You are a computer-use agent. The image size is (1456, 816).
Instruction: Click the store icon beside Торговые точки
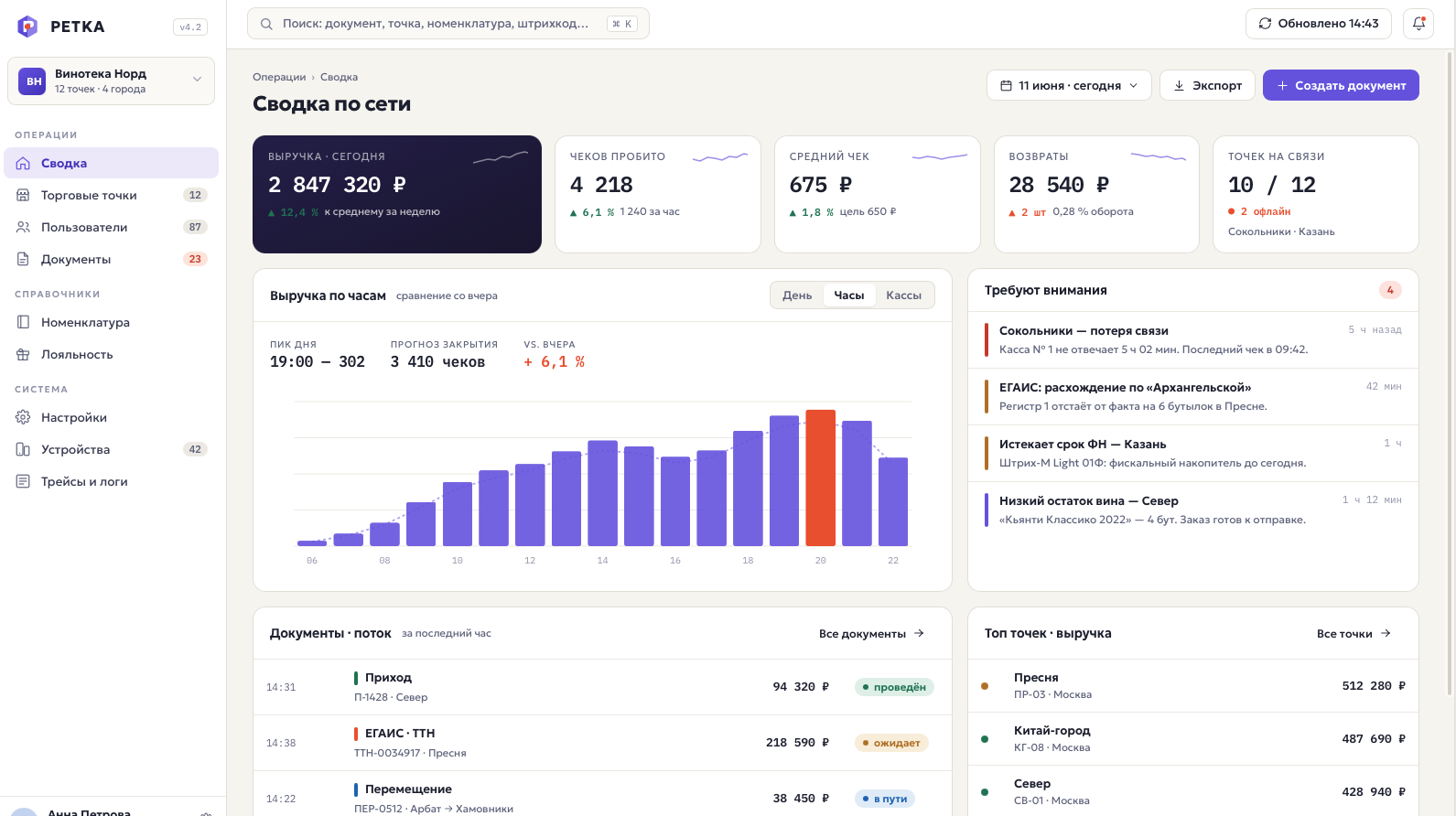click(x=24, y=195)
